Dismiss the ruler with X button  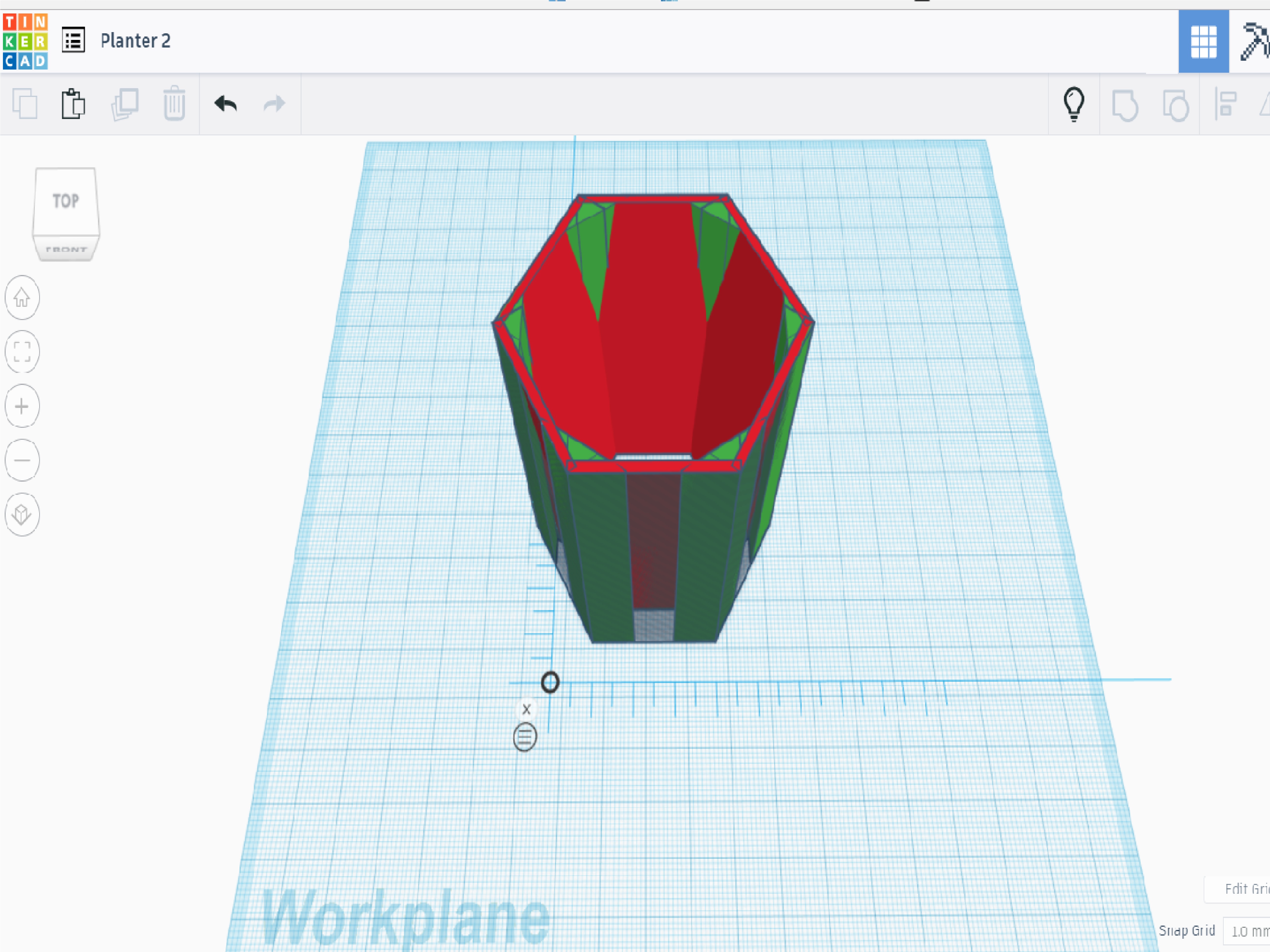point(526,709)
